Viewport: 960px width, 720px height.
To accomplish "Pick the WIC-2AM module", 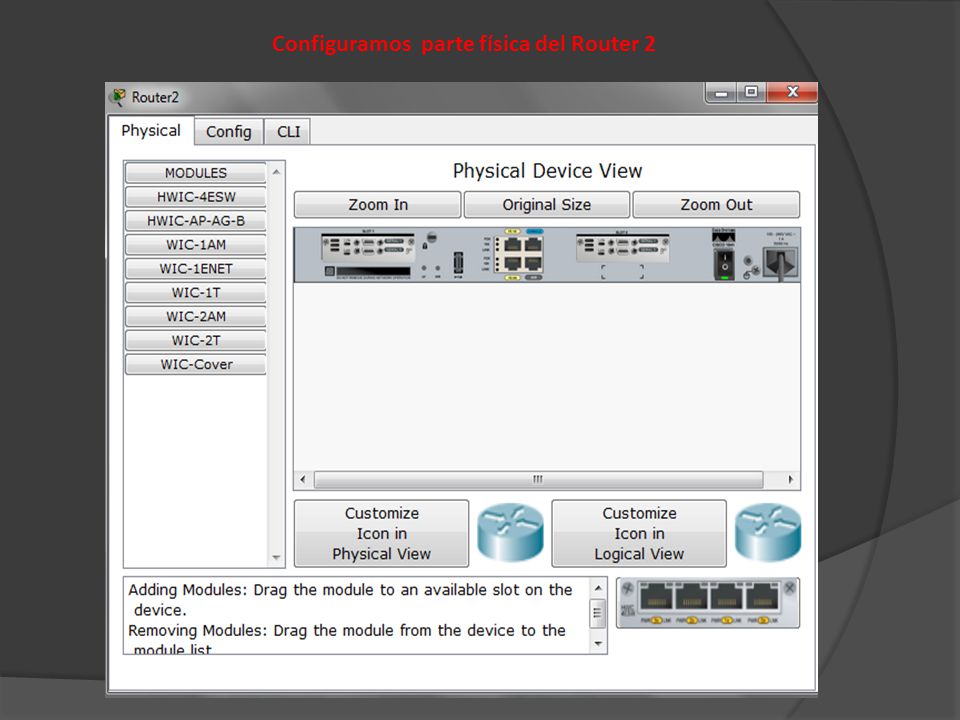I will 196,317.
